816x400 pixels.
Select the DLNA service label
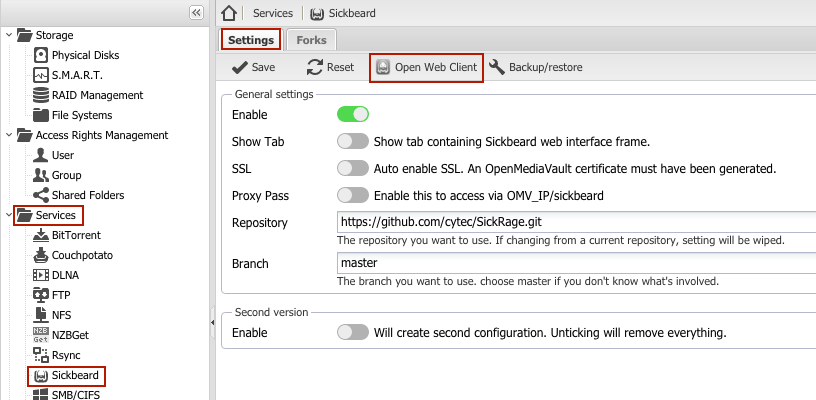click(66, 275)
